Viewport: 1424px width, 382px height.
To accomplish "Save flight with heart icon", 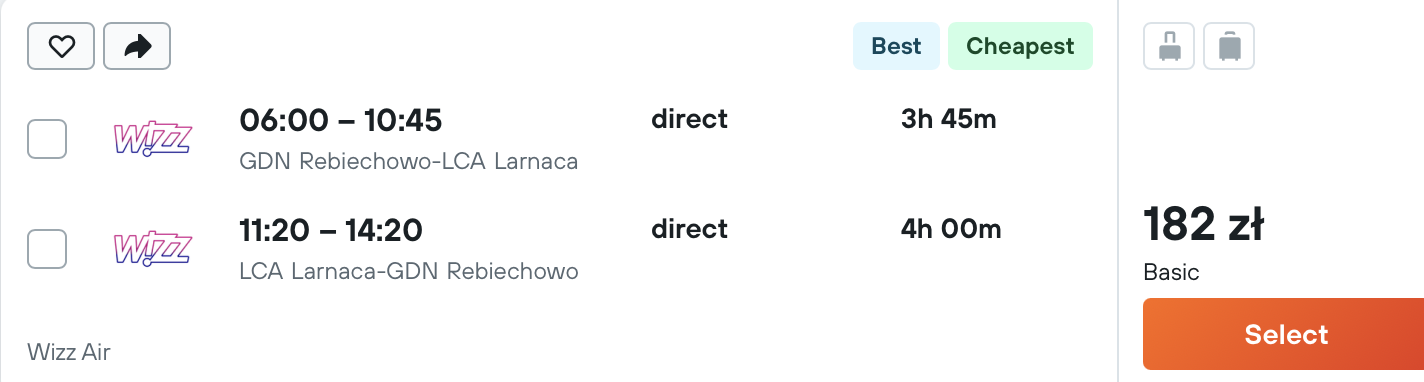I will (x=61, y=46).
